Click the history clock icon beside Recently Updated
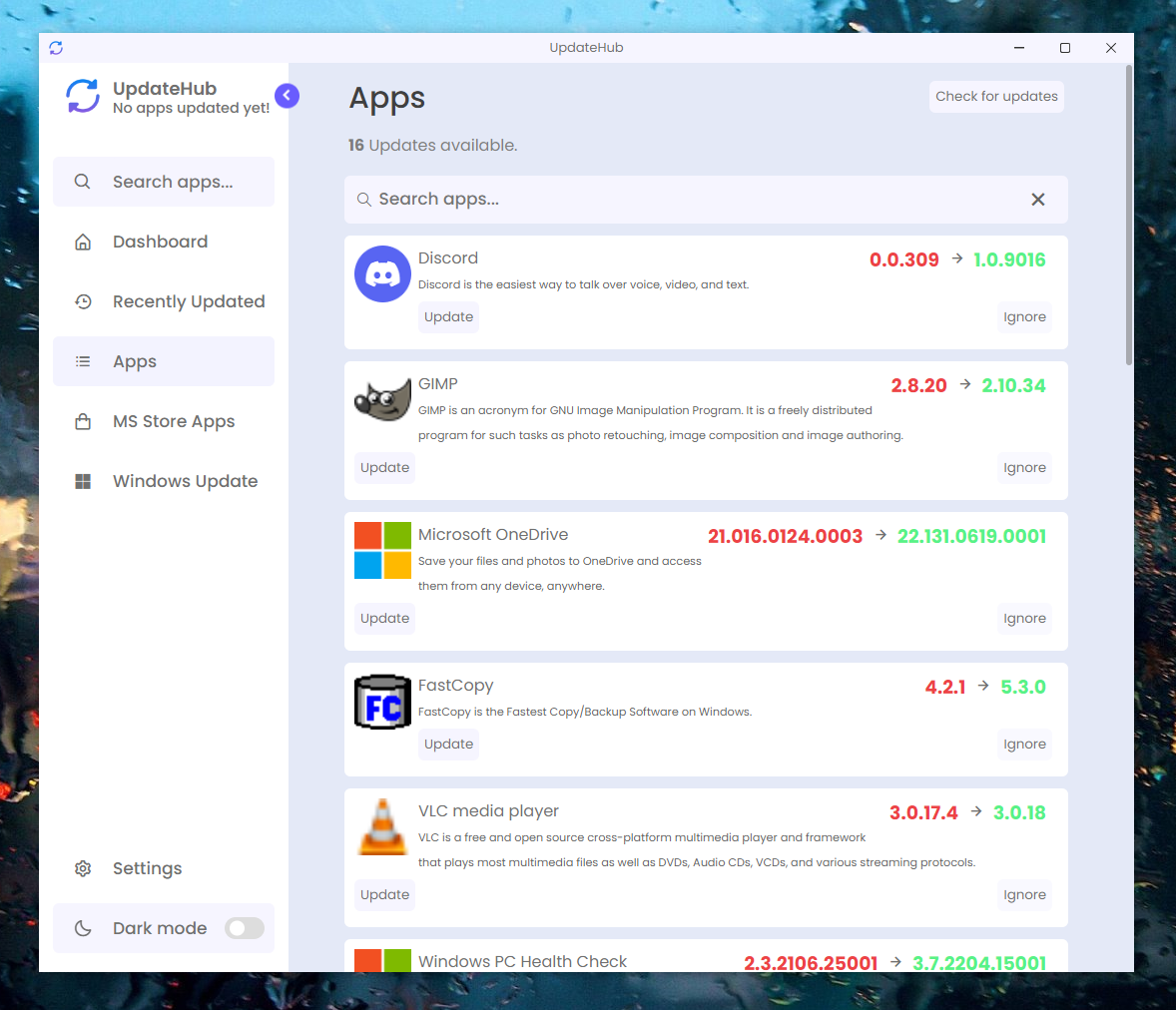This screenshot has height=1010, width=1176. pyautogui.click(x=83, y=301)
